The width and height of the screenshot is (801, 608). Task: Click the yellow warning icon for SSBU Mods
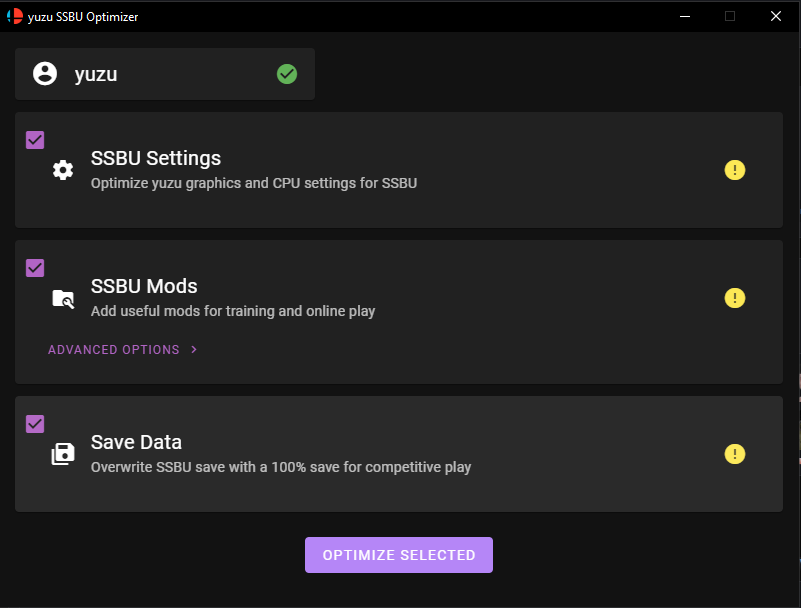pyautogui.click(x=735, y=298)
